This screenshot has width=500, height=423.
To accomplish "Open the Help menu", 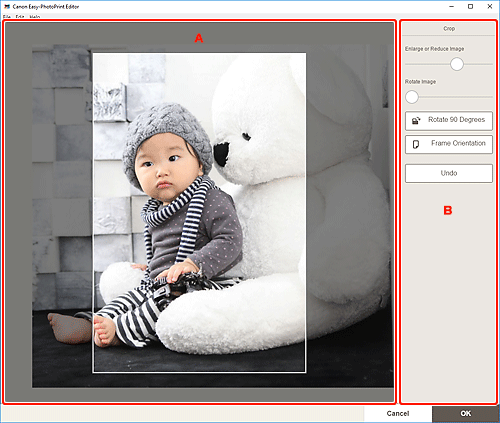I will coord(35,17).
